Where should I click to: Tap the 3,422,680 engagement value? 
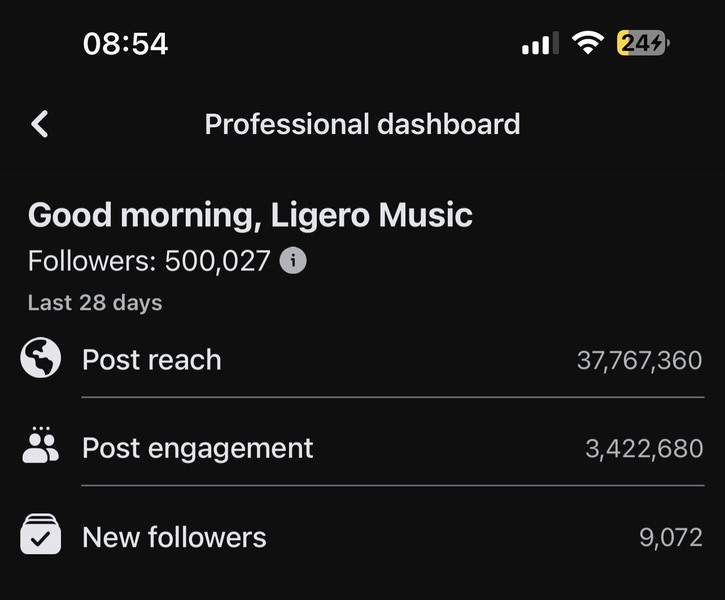(x=644, y=449)
